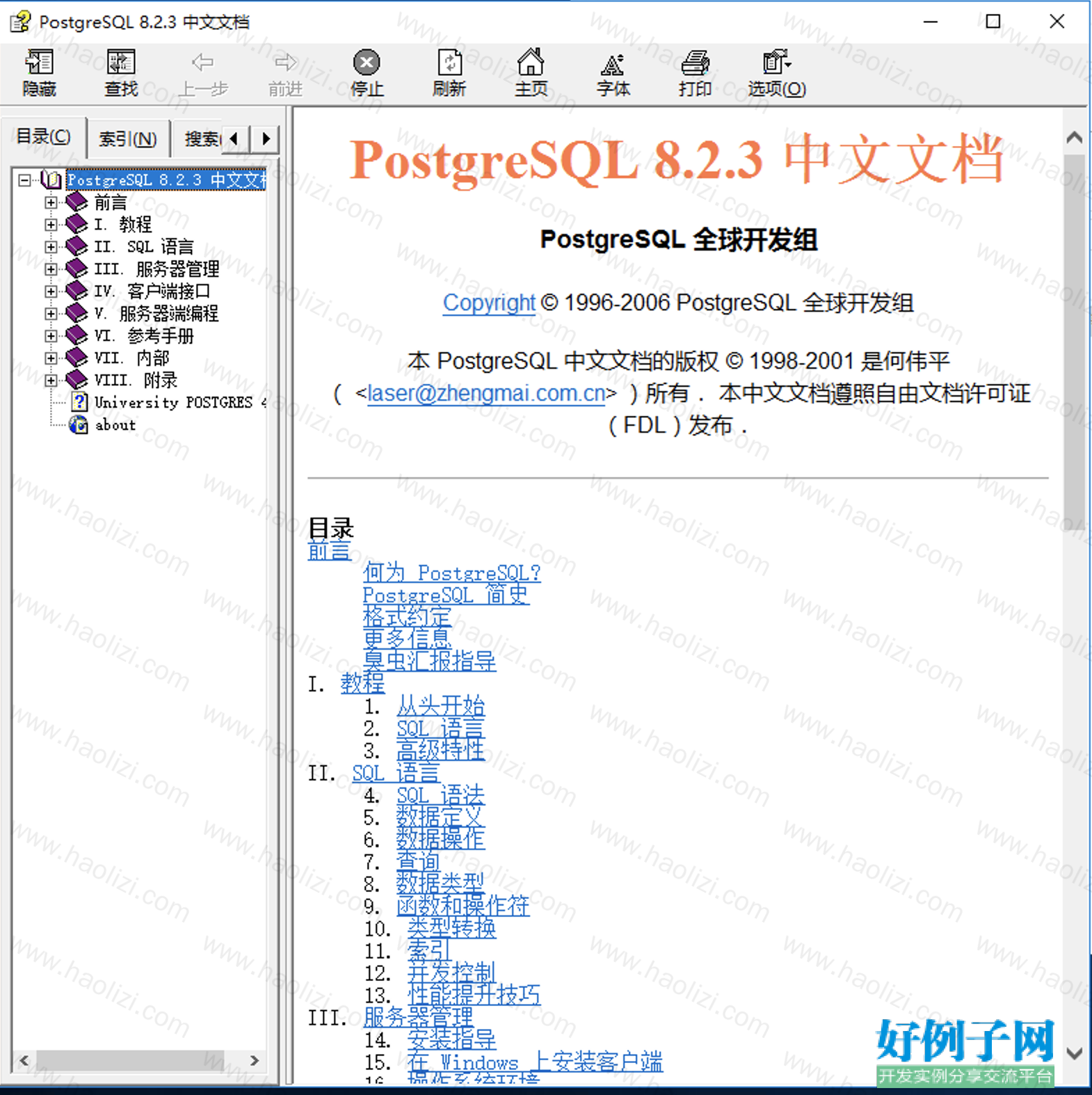The height and width of the screenshot is (1095, 1092).
Task: Expand the I. 教程 tree node
Action: (x=51, y=225)
